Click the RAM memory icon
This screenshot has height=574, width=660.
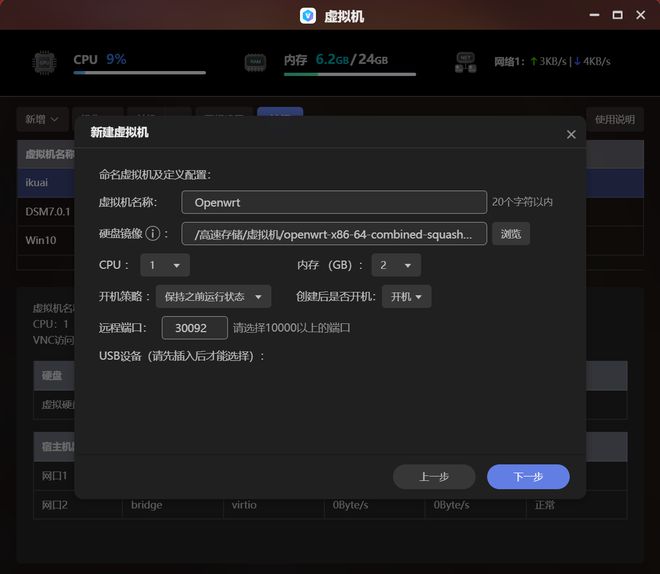pyautogui.click(x=255, y=62)
